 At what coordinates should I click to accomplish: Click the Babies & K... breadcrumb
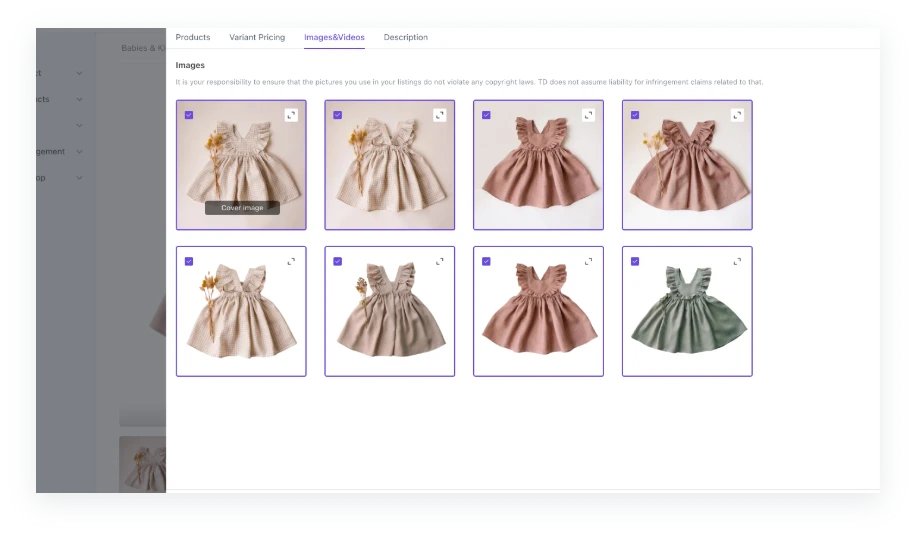142,48
